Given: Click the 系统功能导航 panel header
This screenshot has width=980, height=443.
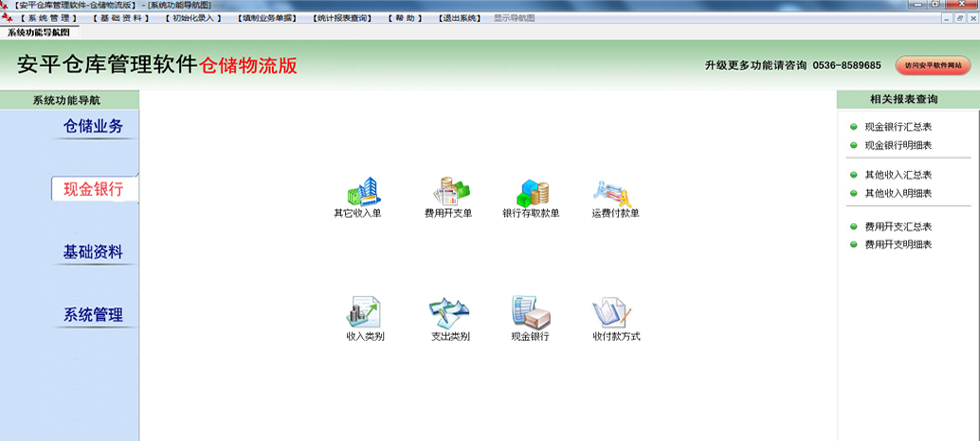Looking at the screenshot, I should pyautogui.click(x=69, y=100).
